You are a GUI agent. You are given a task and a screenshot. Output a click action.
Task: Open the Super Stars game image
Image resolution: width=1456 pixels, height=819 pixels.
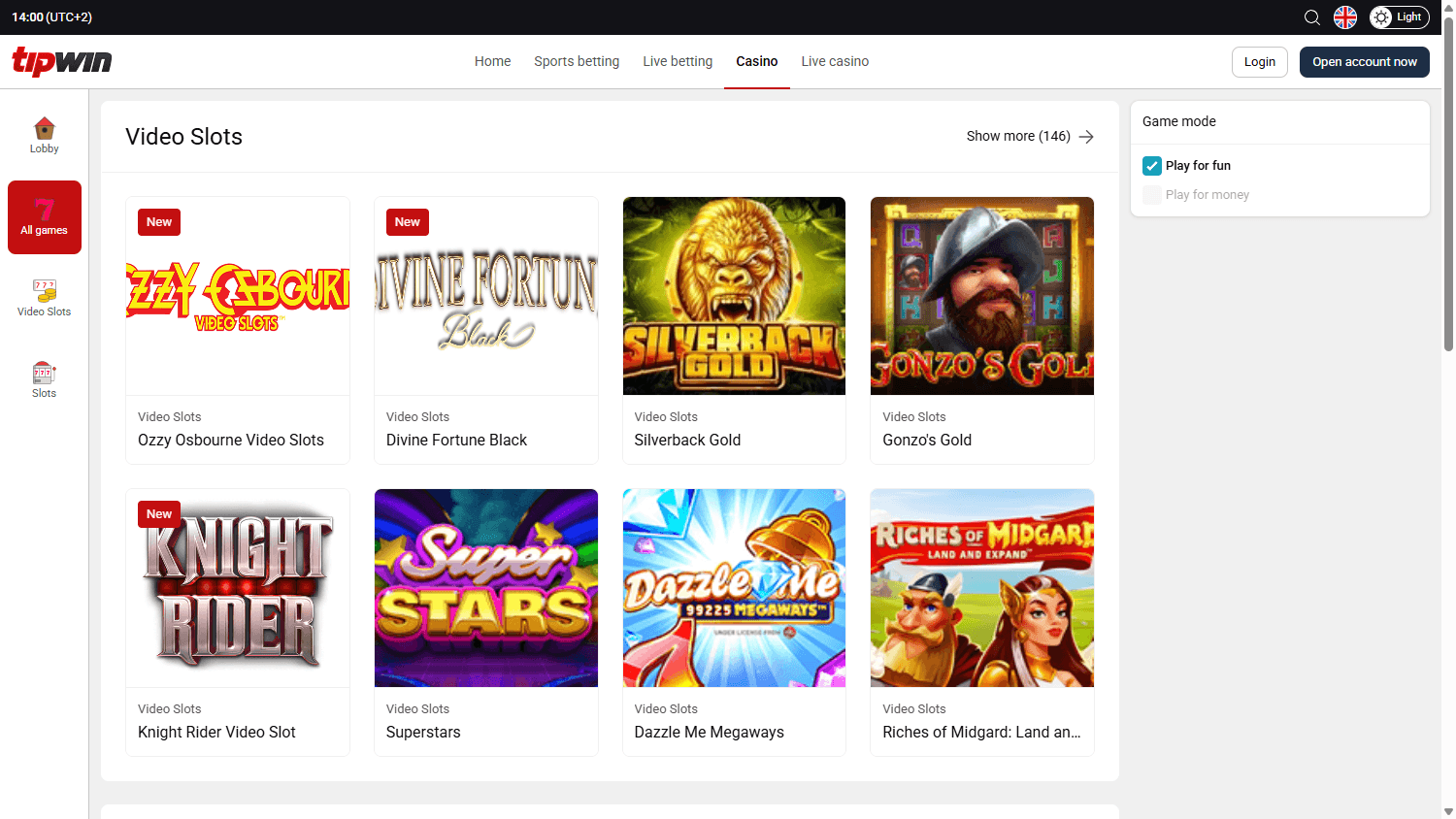point(486,588)
